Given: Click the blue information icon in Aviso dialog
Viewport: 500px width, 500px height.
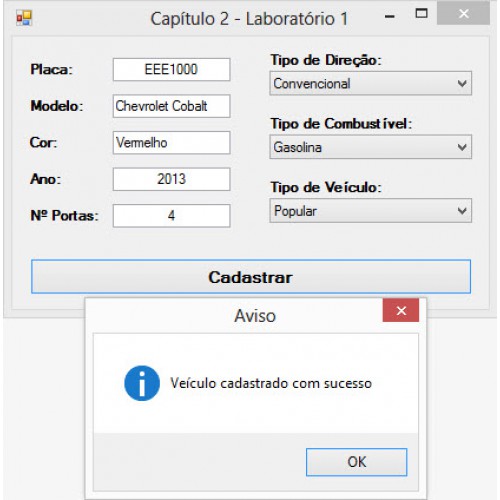Looking at the screenshot, I should tap(142, 383).
